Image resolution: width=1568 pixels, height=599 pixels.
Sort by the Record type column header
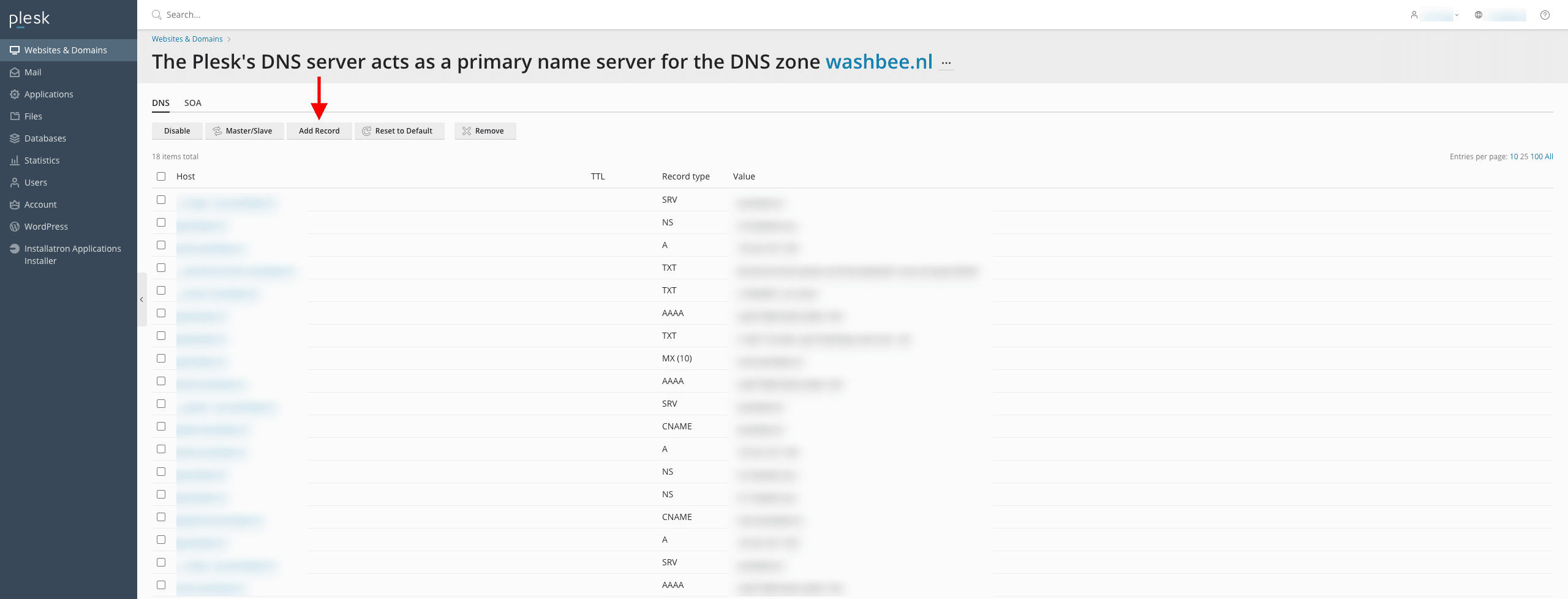coord(686,176)
